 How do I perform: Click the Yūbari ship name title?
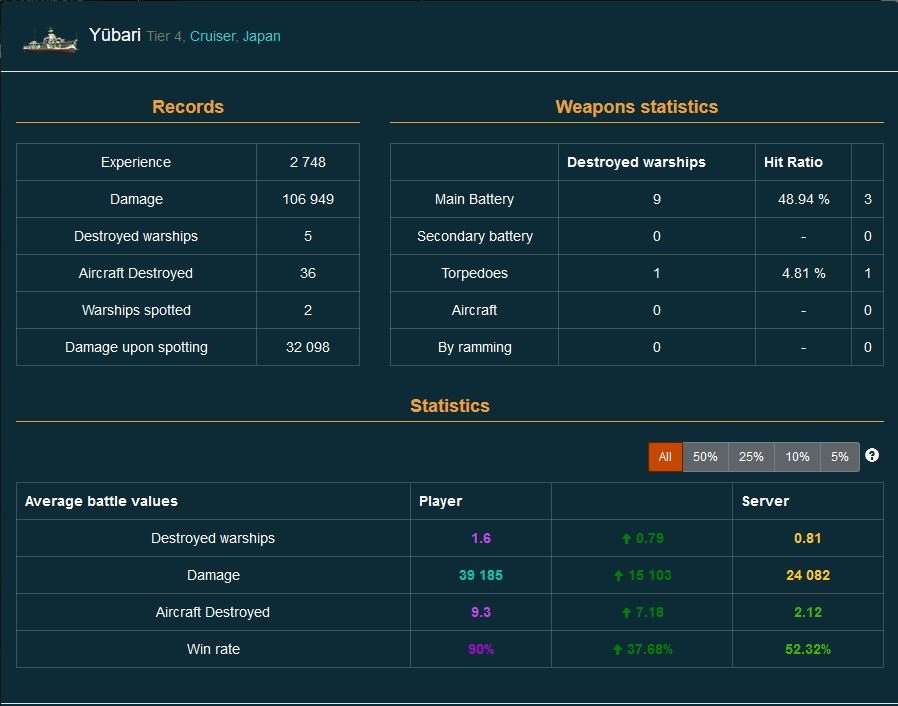point(114,35)
